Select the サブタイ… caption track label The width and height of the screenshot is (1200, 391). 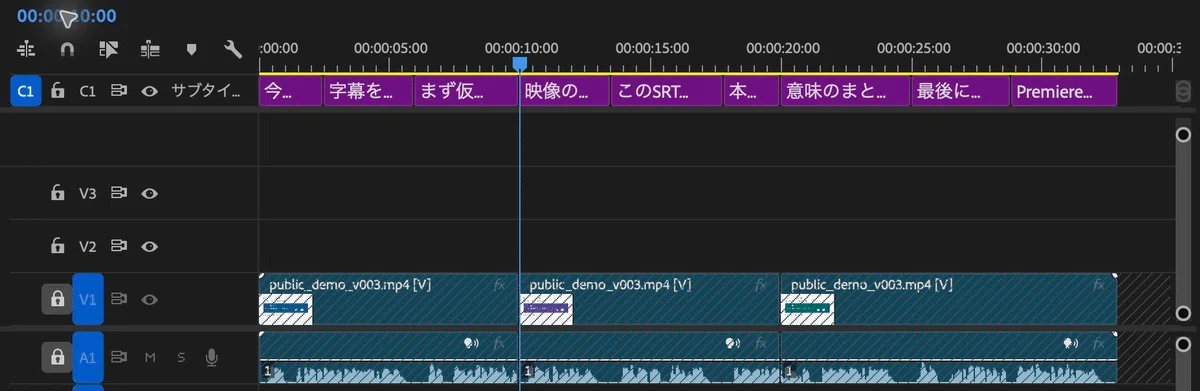(x=206, y=91)
